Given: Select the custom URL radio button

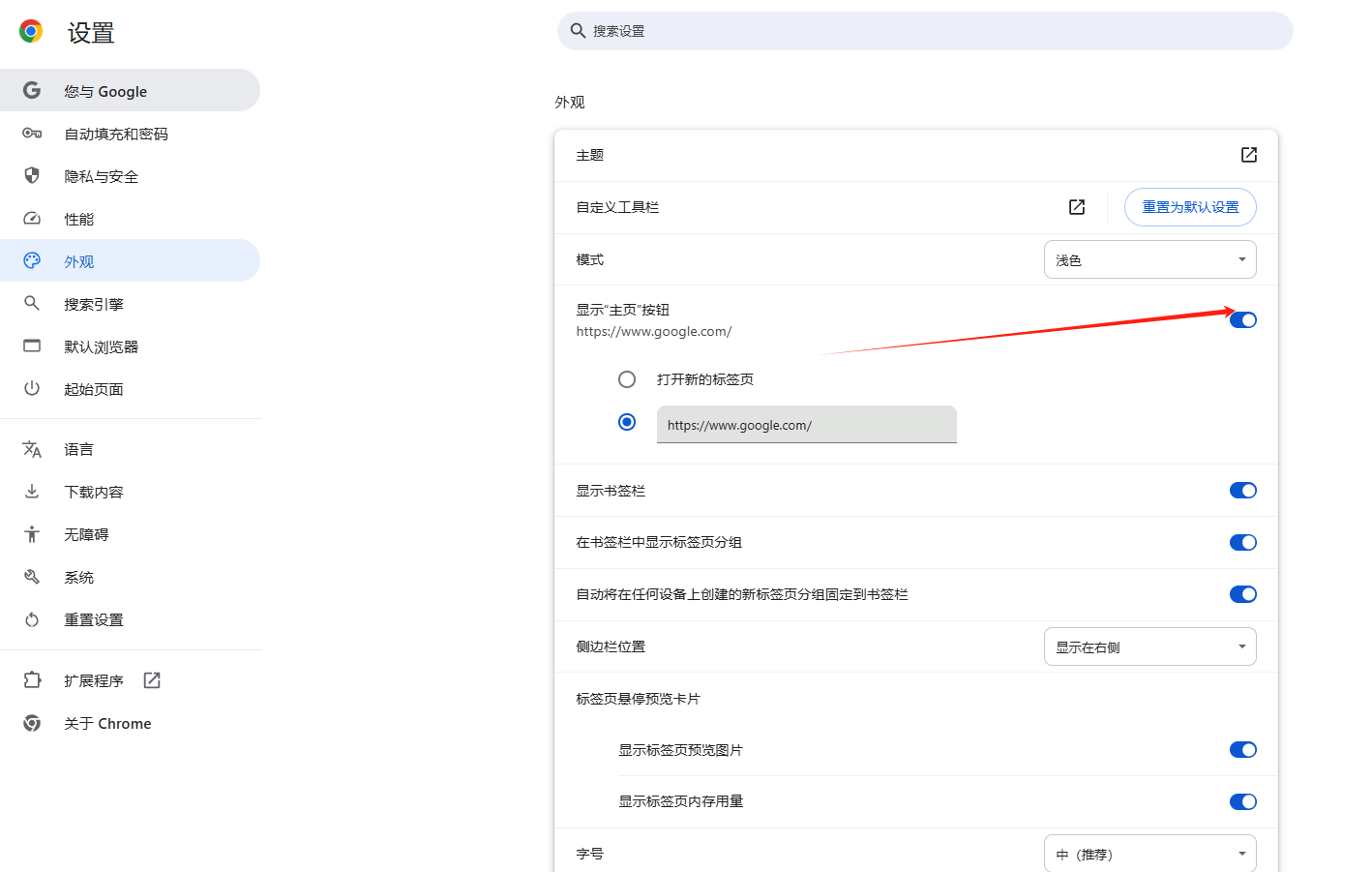Looking at the screenshot, I should click(x=627, y=422).
